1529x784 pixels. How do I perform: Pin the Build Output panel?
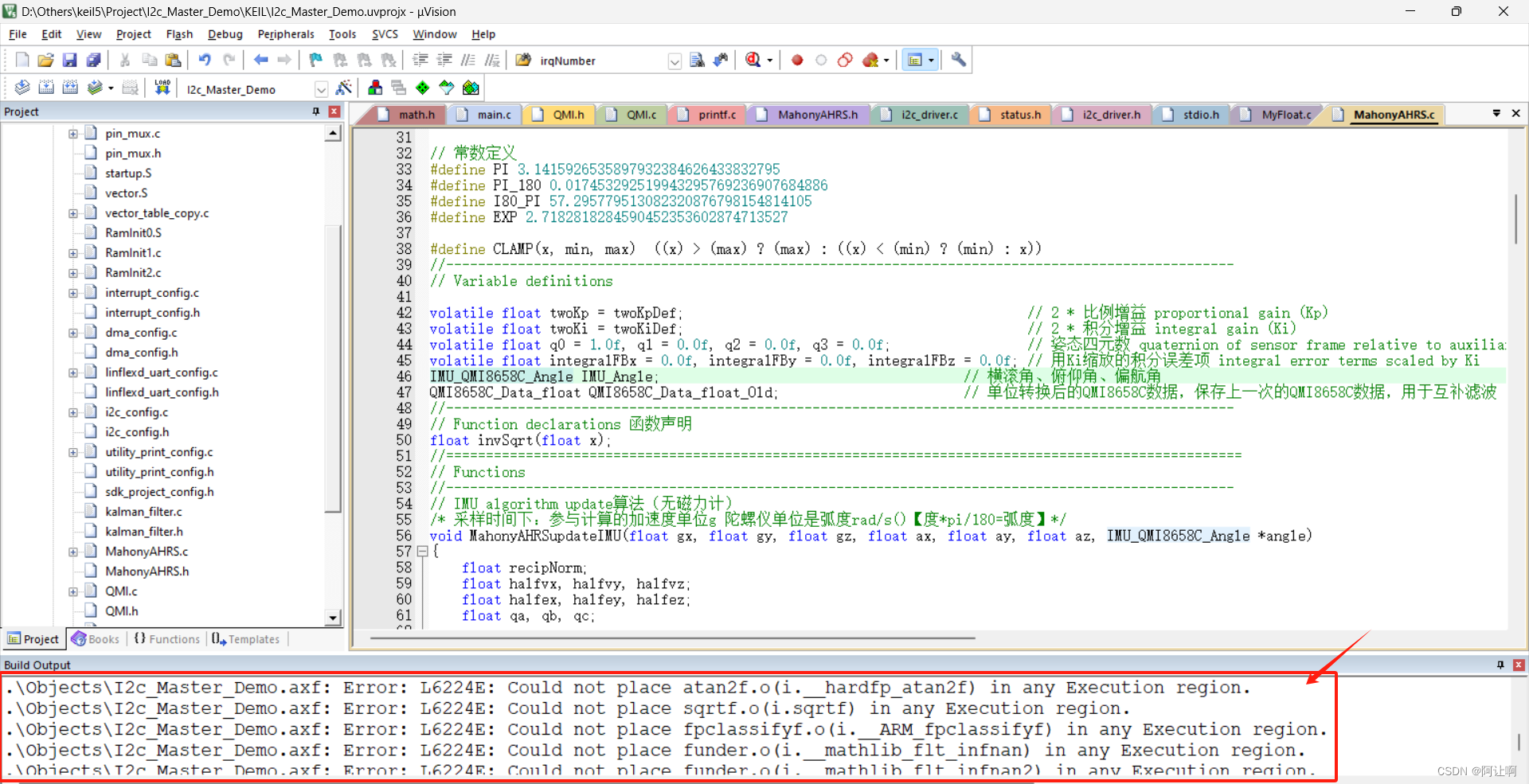click(x=1500, y=665)
